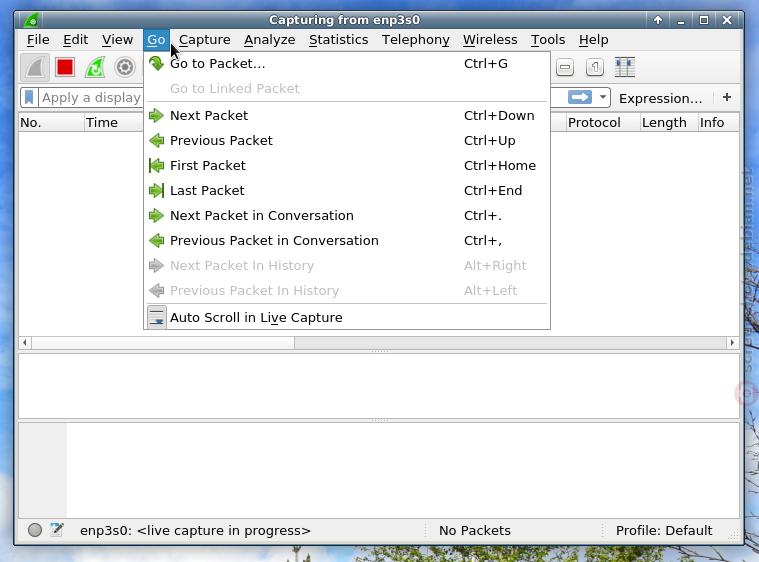Click the Wireshark icon in title bar
759x562 pixels.
point(31,20)
